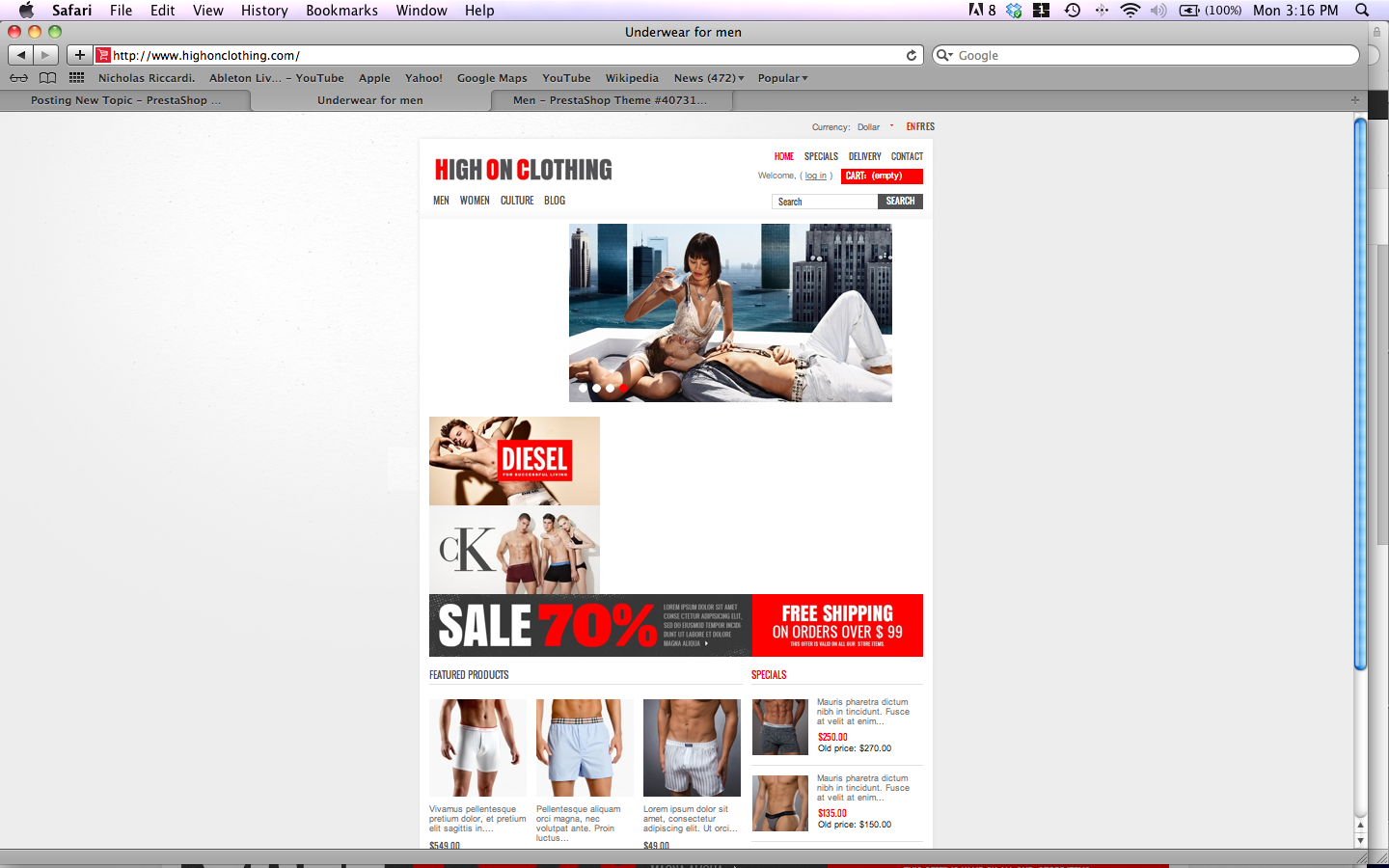The width and height of the screenshot is (1389, 868).
Task: Open the cK banner
Action: click(514, 550)
